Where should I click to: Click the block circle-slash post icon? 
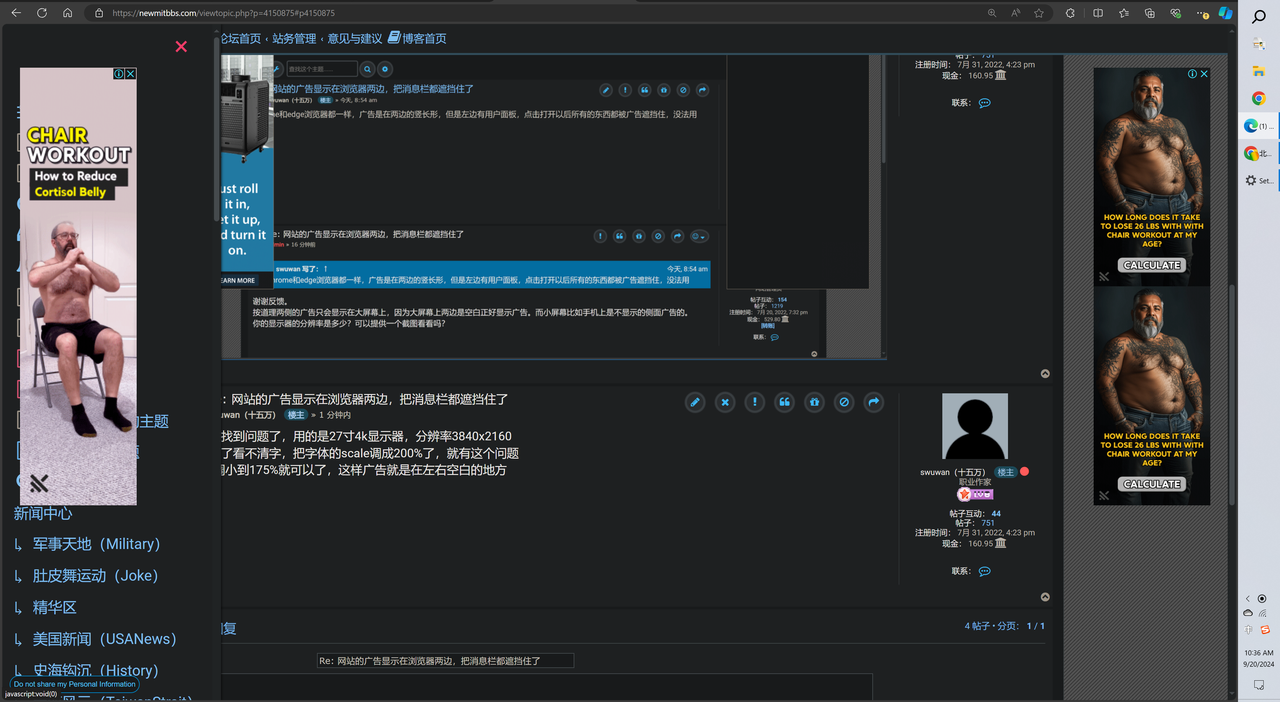click(x=844, y=402)
